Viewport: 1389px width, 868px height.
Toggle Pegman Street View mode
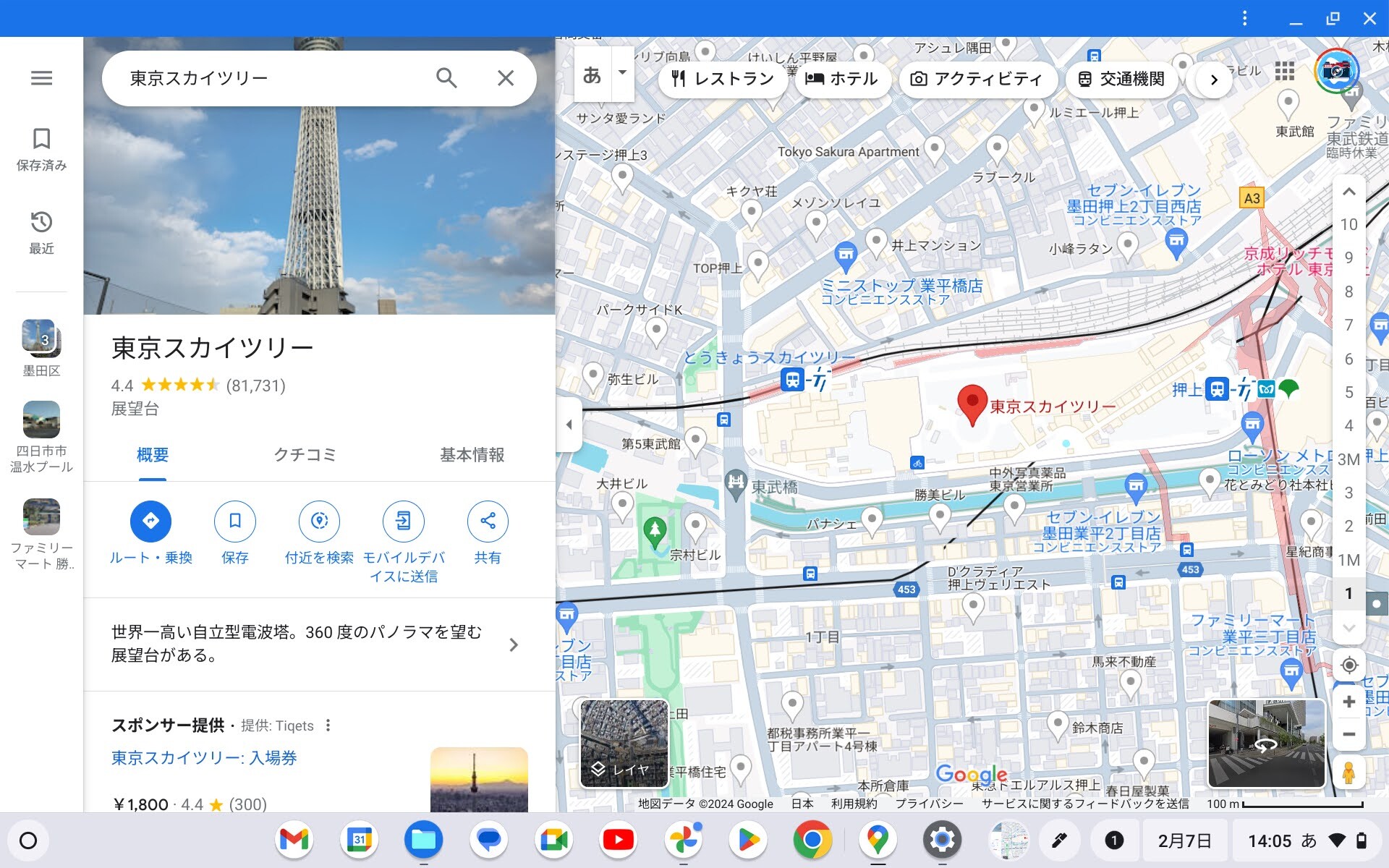tap(1348, 773)
